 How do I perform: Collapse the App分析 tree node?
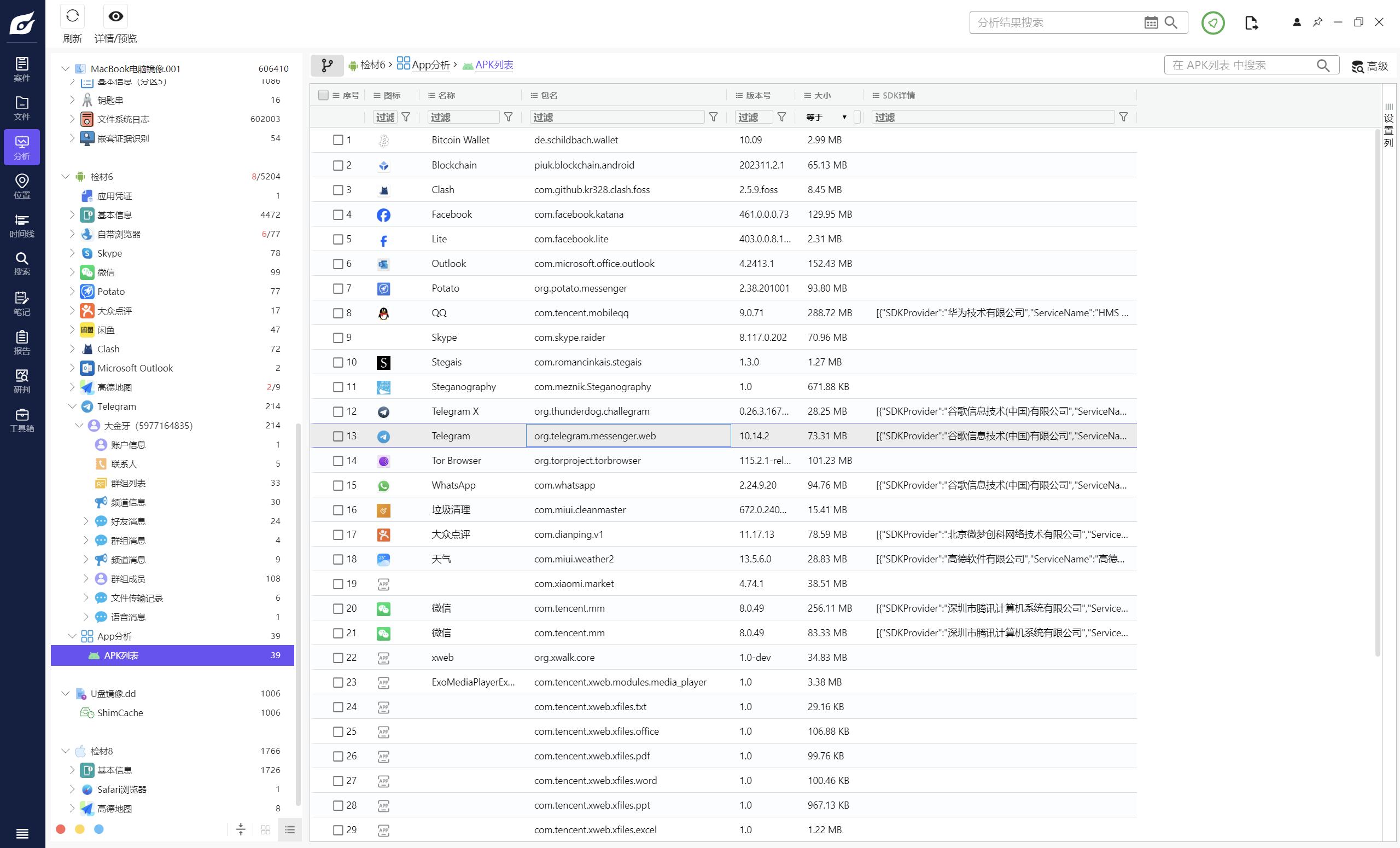point(72,636)
